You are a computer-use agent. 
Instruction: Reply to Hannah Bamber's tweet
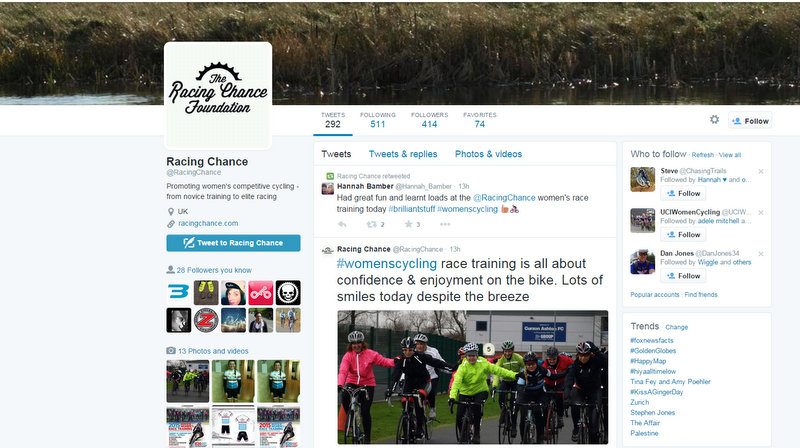click(342, 224)
